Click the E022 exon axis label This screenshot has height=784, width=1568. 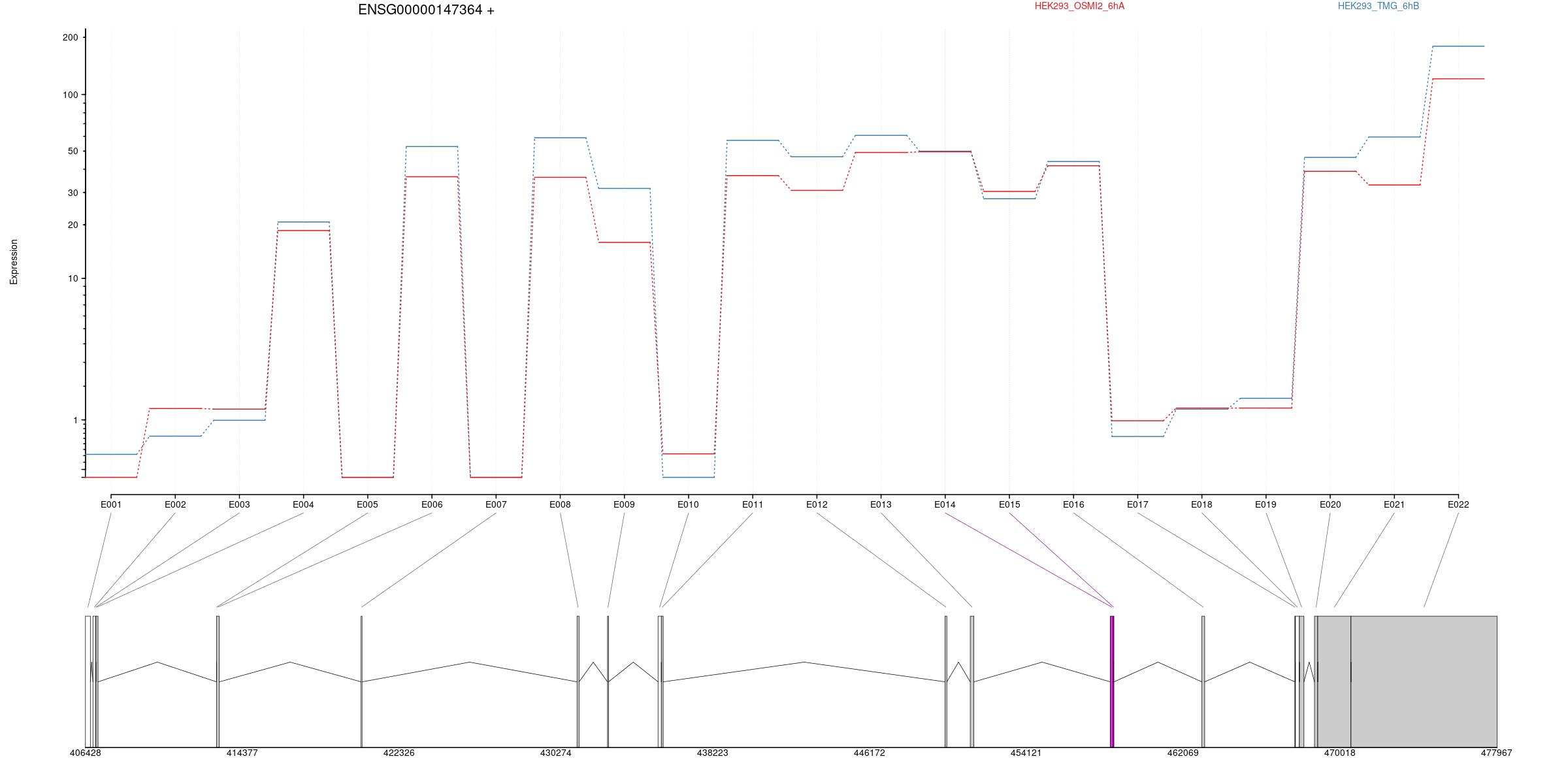click(x=1458, y=504)
